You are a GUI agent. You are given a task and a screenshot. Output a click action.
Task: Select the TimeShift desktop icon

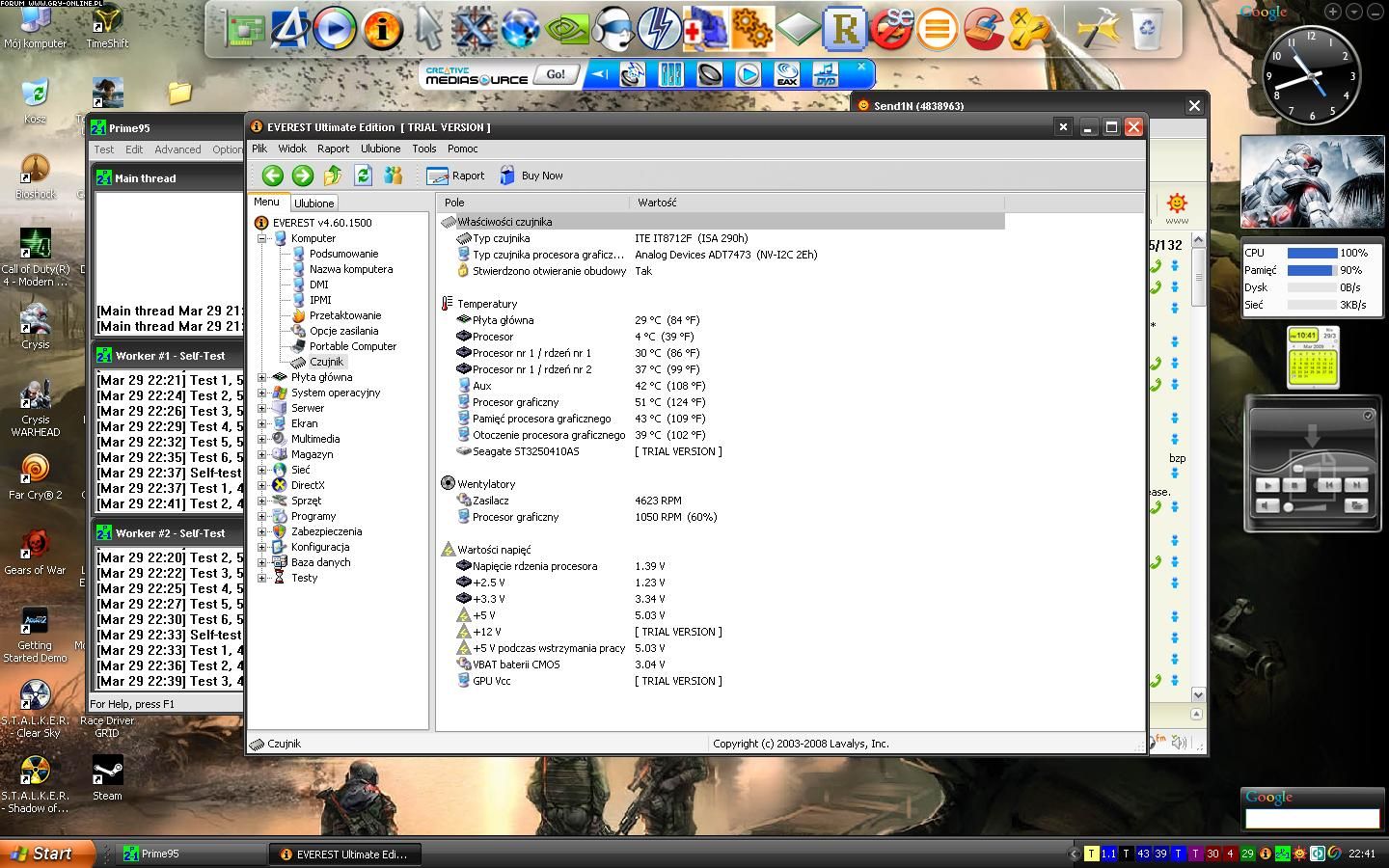click(x=107, y=26)
